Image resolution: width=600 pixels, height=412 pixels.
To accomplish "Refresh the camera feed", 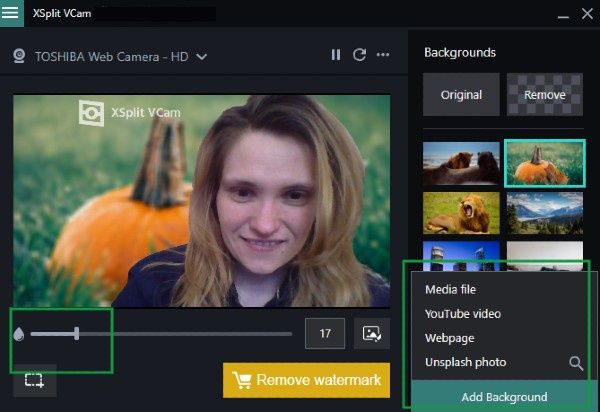I will (359, 55).
